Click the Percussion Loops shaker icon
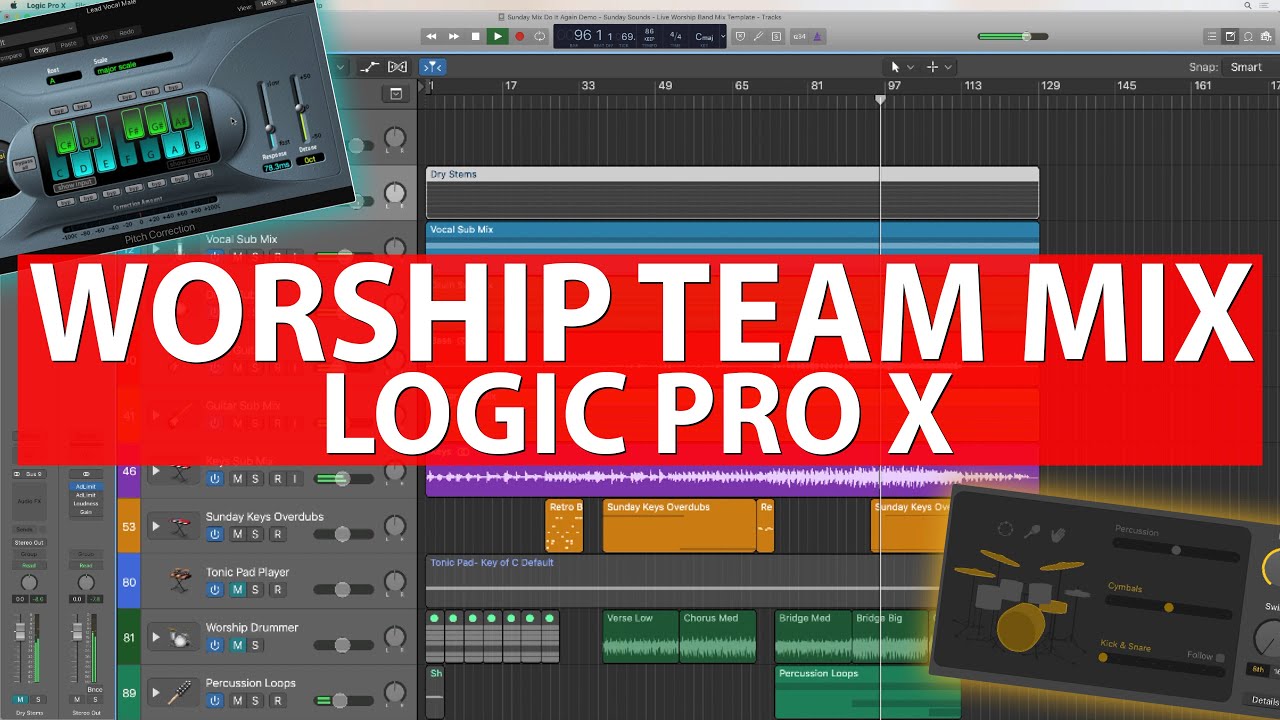 point(181,692)
